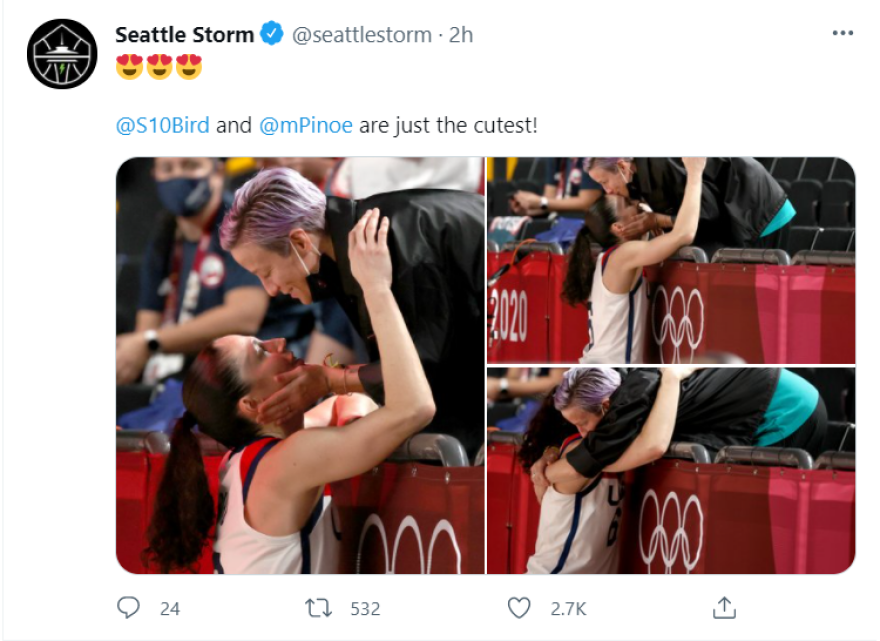Open share options via upload arrow icon
The width and height of the screenshot is (880, 641).
pos(724,607)
